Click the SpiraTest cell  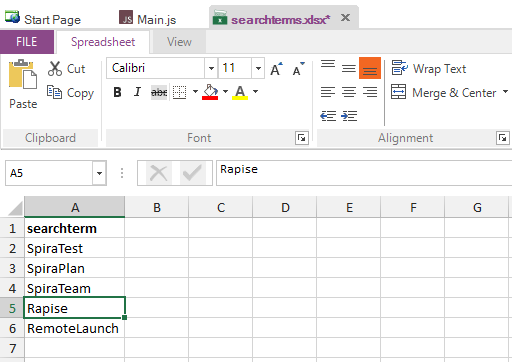(x=75, y=248)
